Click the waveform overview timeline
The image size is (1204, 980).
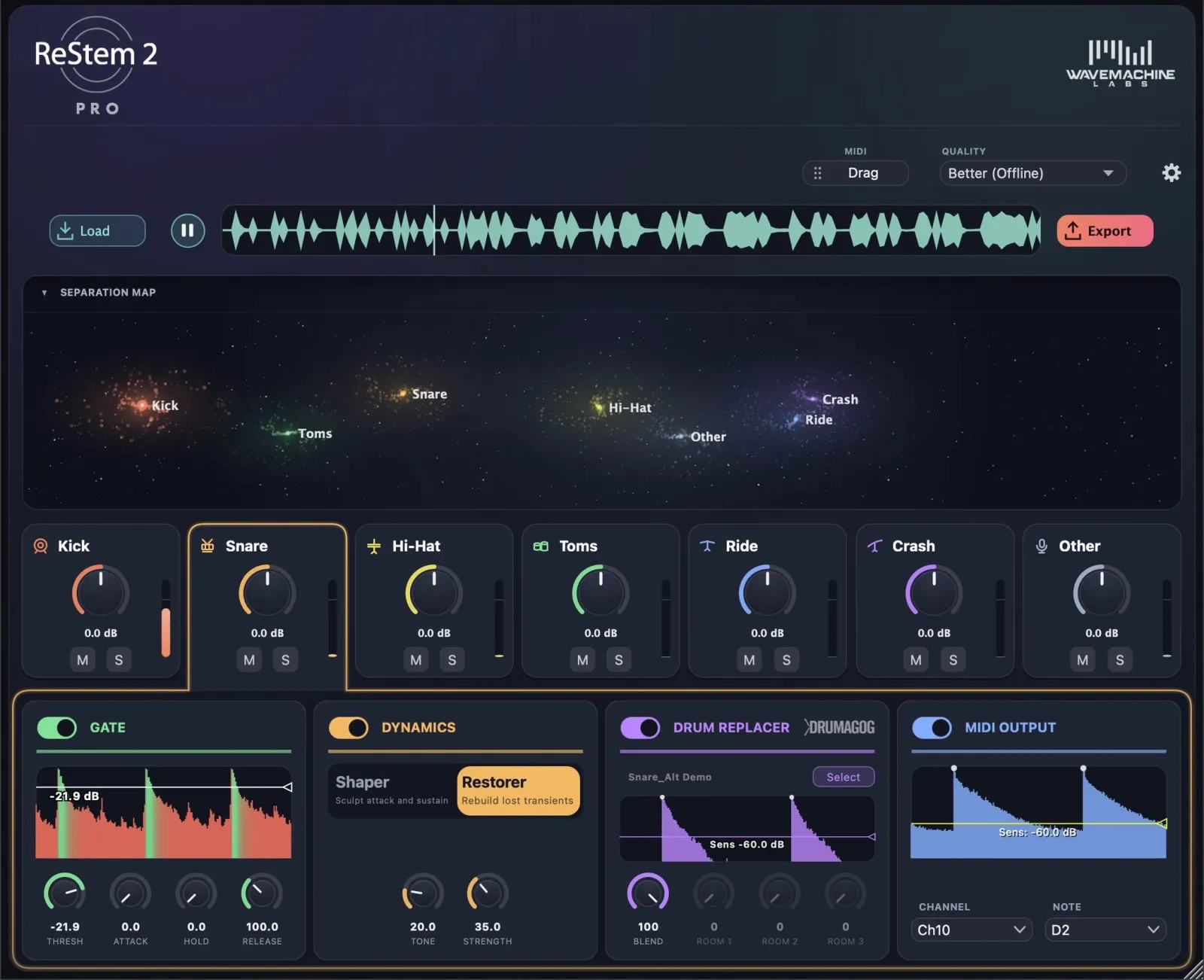631,230
